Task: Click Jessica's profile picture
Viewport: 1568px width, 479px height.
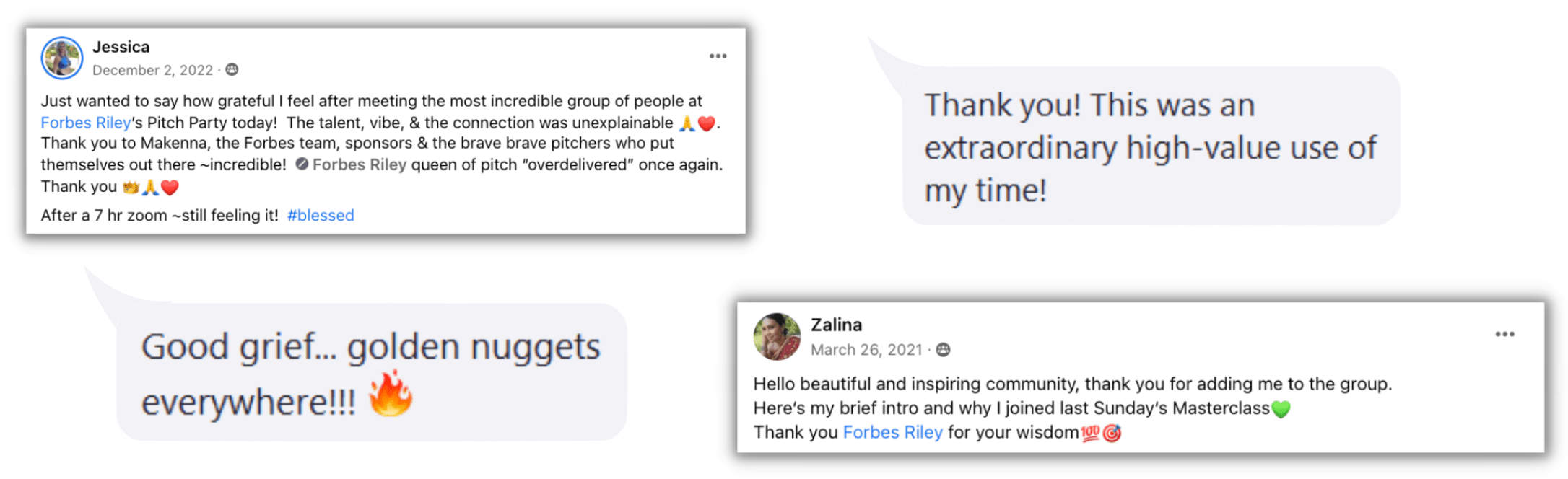Action: point(62,58)
